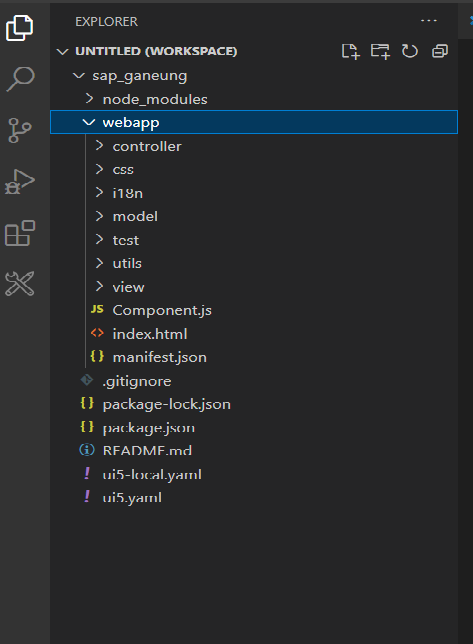Image resolution: width=473 pixels, height=644 pixels.
Task: Open manifest.json file
Action: (254, 357)
